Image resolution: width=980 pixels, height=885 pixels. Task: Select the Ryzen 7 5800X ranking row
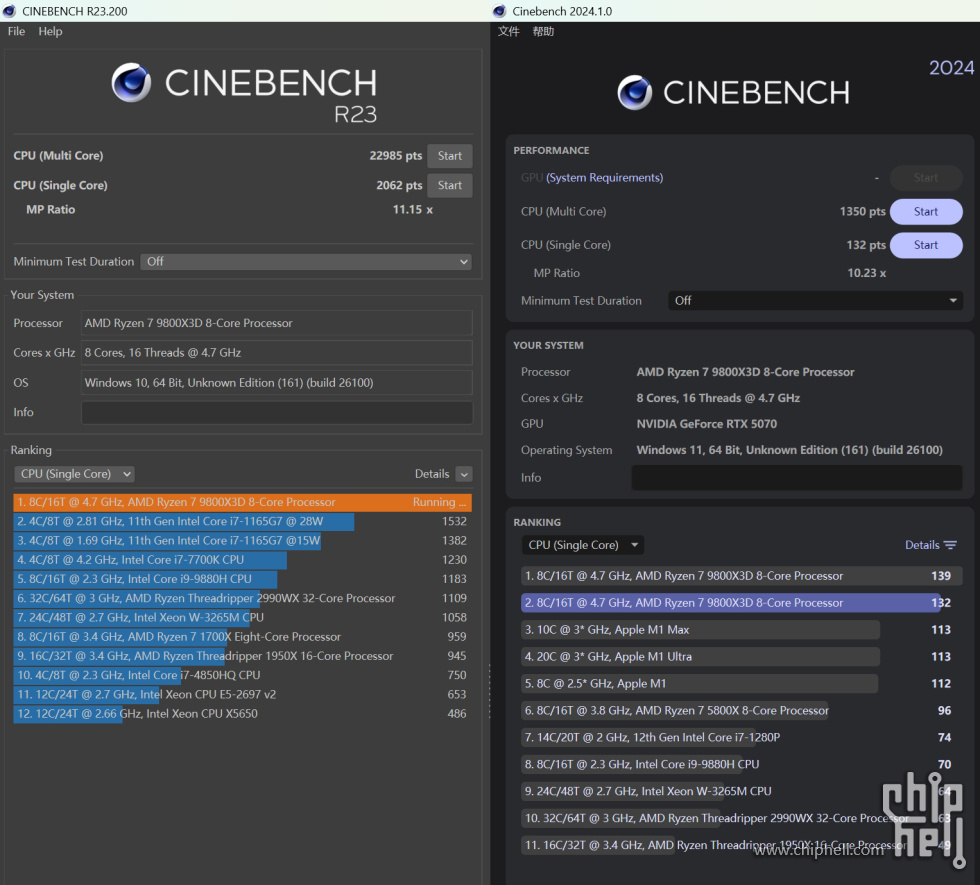(x=741, y=711)
